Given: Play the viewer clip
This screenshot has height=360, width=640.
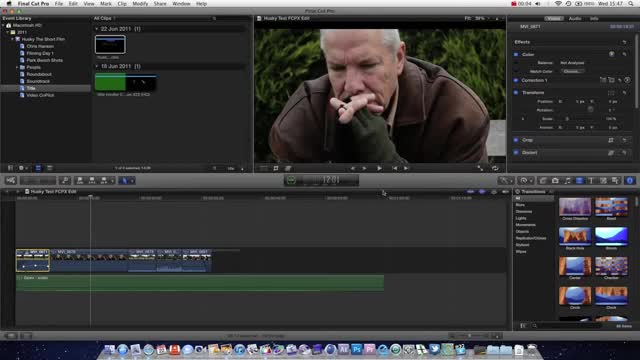Looking at the screenshot, I should tap(379, 168).
